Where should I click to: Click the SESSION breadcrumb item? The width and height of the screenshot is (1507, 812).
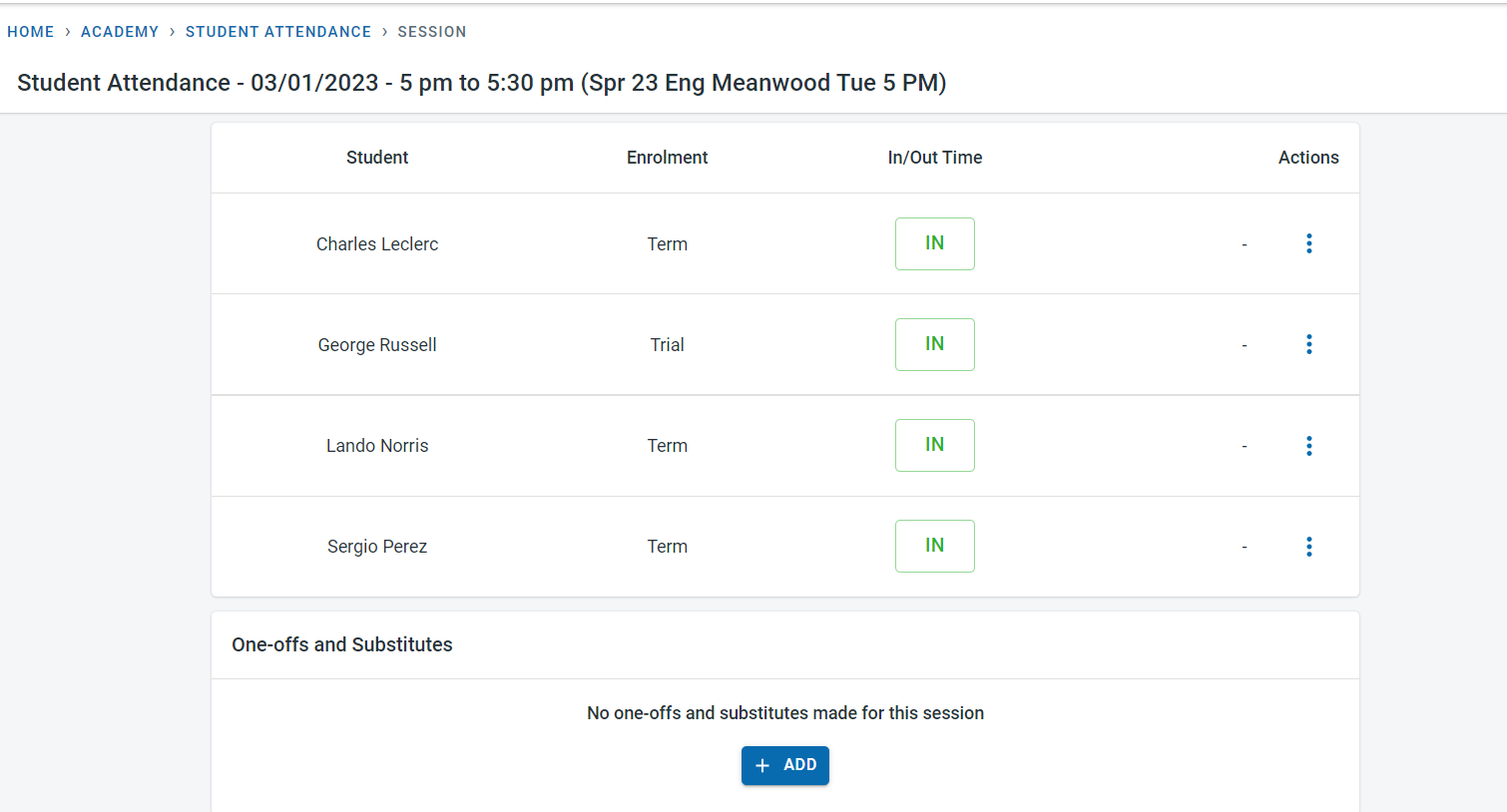(431, 32)
